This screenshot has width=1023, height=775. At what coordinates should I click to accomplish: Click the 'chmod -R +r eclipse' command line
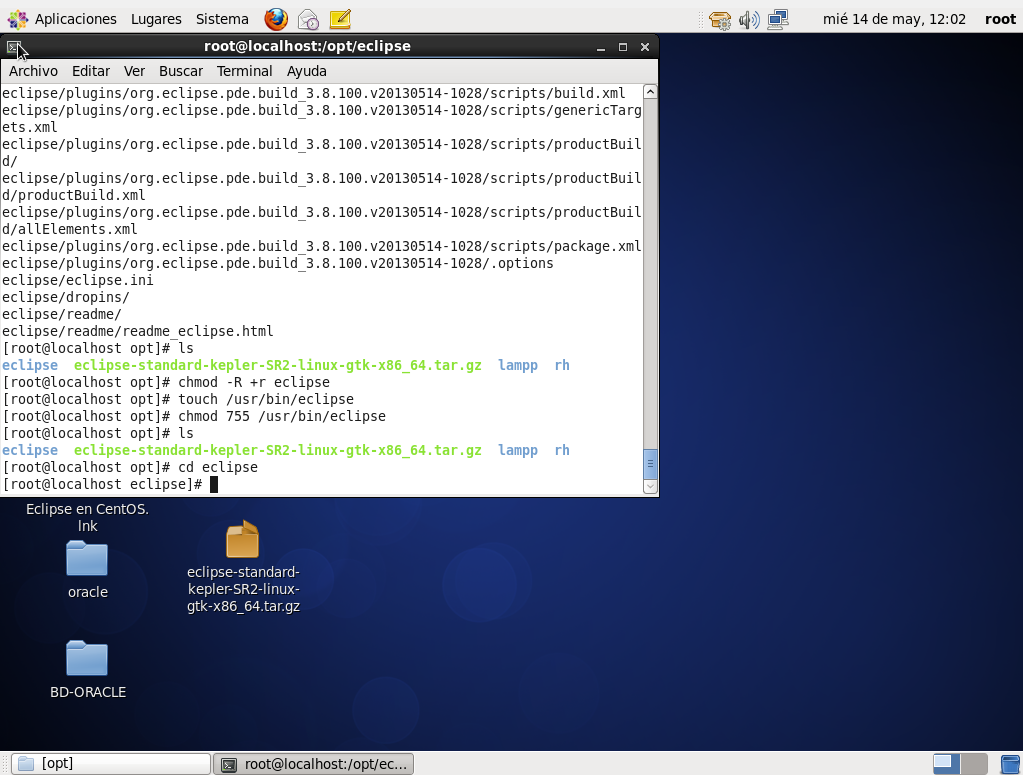coord(166,382)
